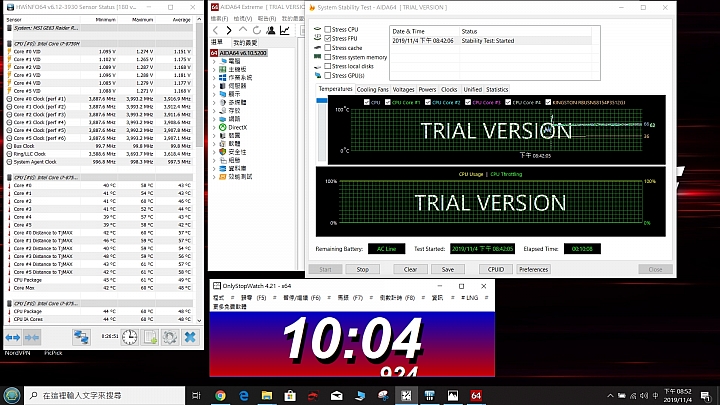Go back in AIDA64 Extreme toolbar
Image resolution: width=720 pixels, height=405 pixels.
216,30
